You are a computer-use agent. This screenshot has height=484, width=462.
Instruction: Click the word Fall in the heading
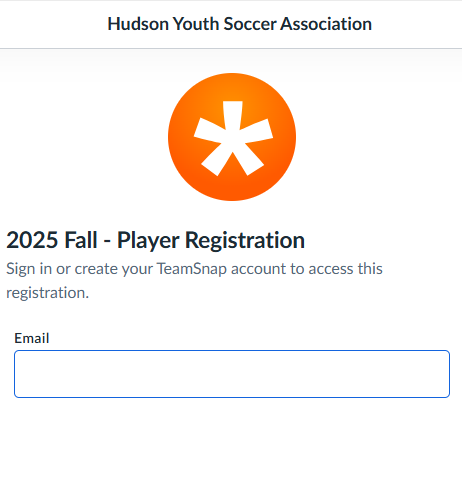click(x=81, y=240)
